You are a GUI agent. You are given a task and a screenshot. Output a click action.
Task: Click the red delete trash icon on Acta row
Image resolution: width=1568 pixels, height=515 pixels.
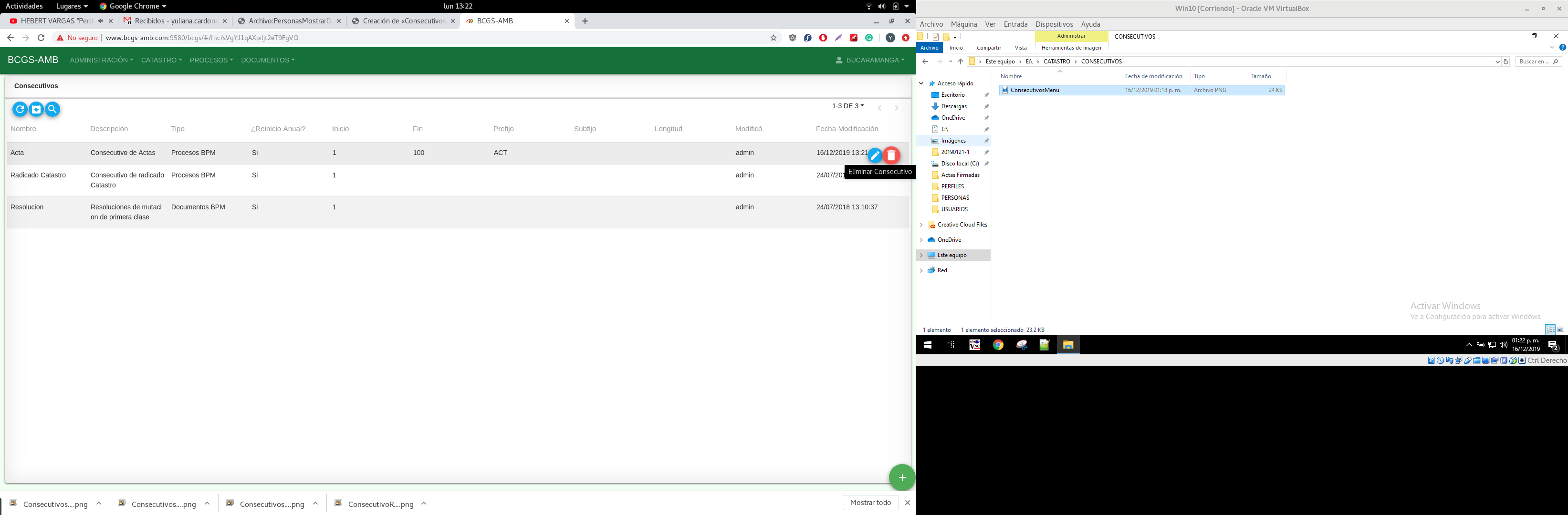coord(891,155)
